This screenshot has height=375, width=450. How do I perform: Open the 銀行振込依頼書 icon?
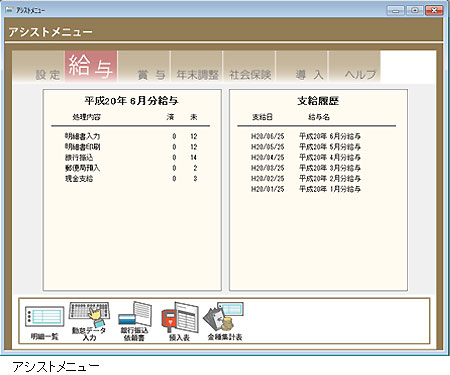(134, 321)
